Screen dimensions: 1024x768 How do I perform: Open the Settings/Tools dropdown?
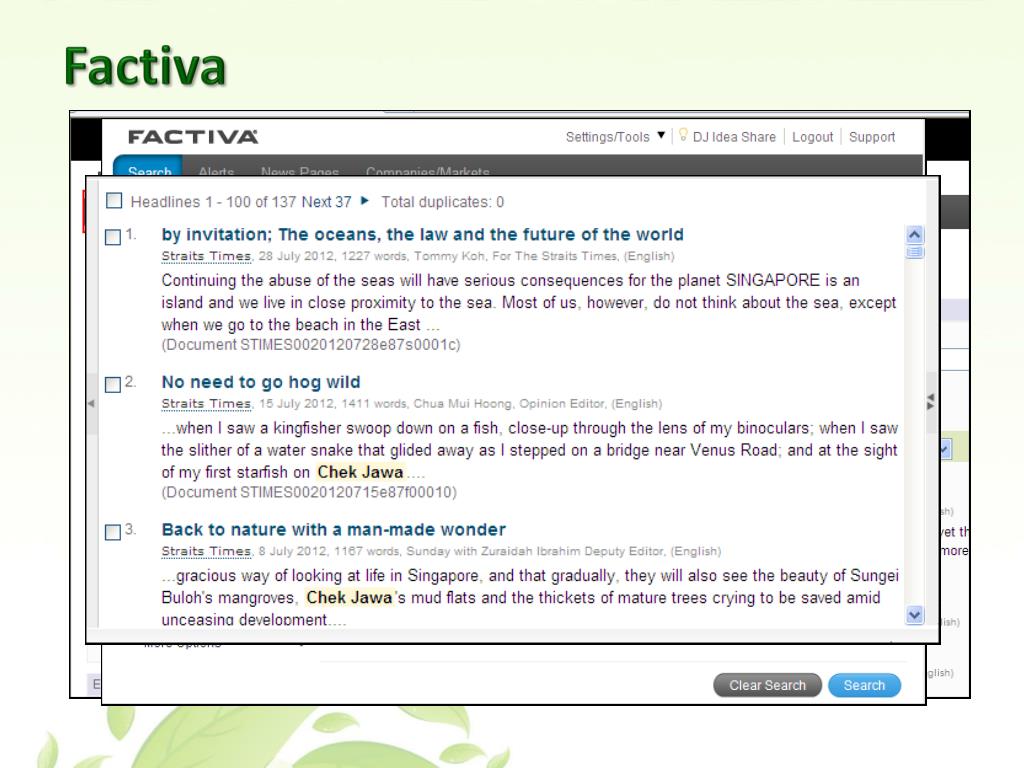[x=615, y=137]
